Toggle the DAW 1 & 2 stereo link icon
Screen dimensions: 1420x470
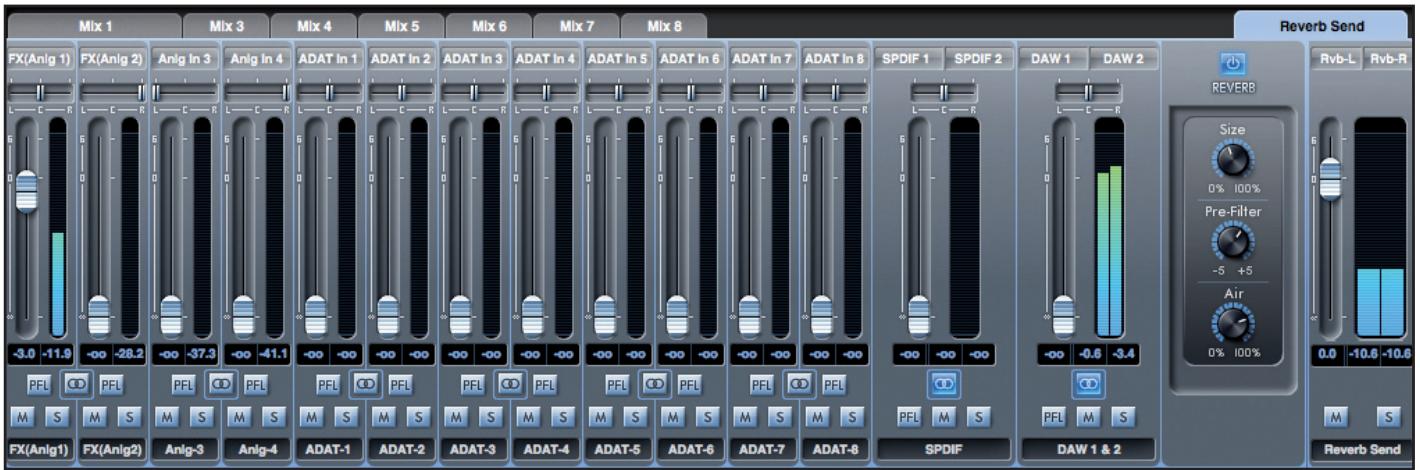click(1088, 383)
